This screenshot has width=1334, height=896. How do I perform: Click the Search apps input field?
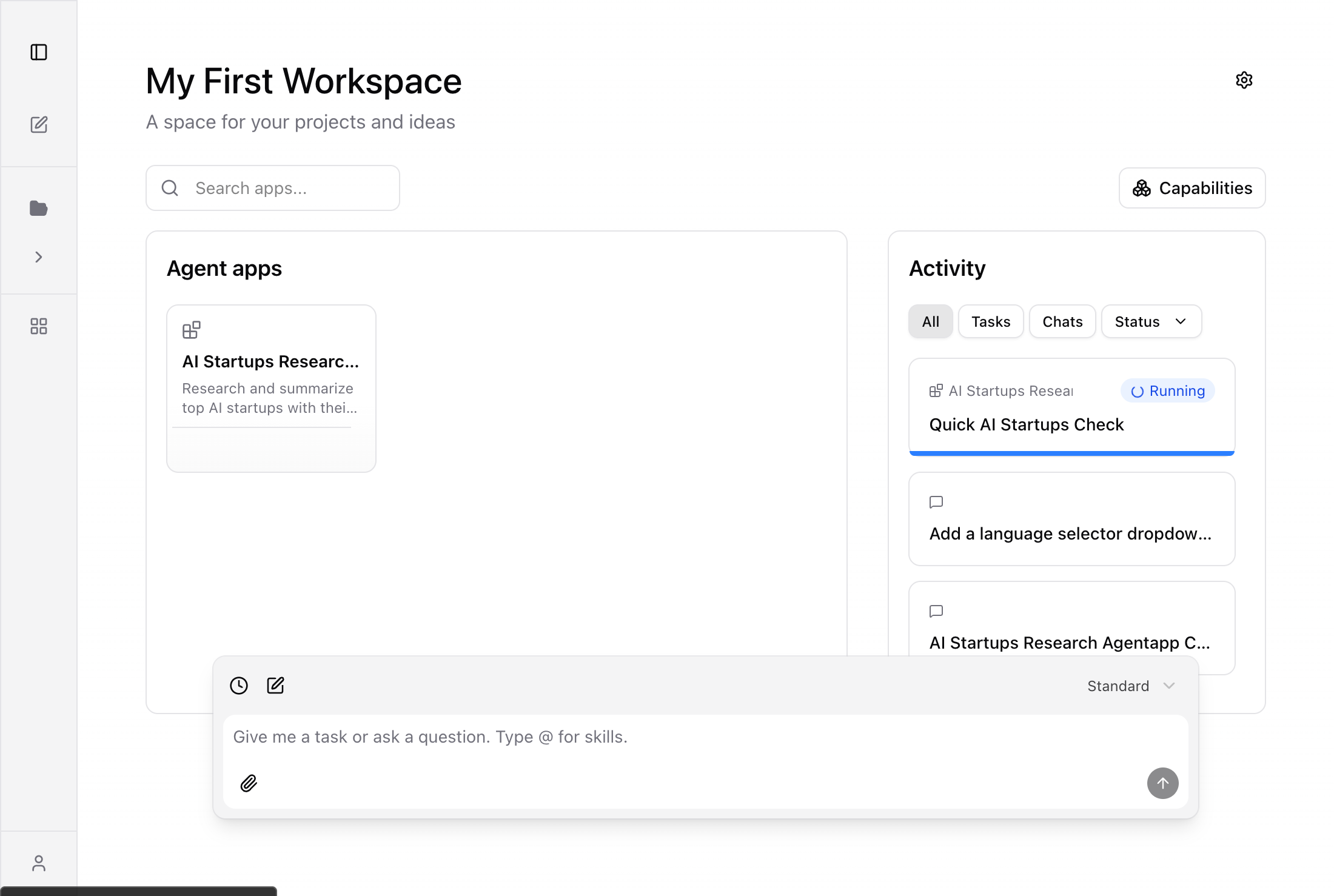[272, 188]
